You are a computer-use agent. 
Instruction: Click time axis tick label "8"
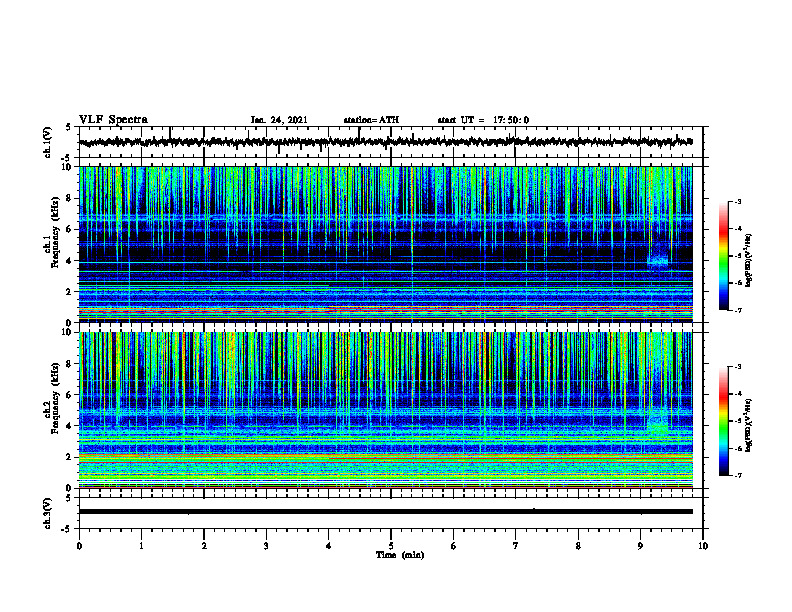(578, 546)
